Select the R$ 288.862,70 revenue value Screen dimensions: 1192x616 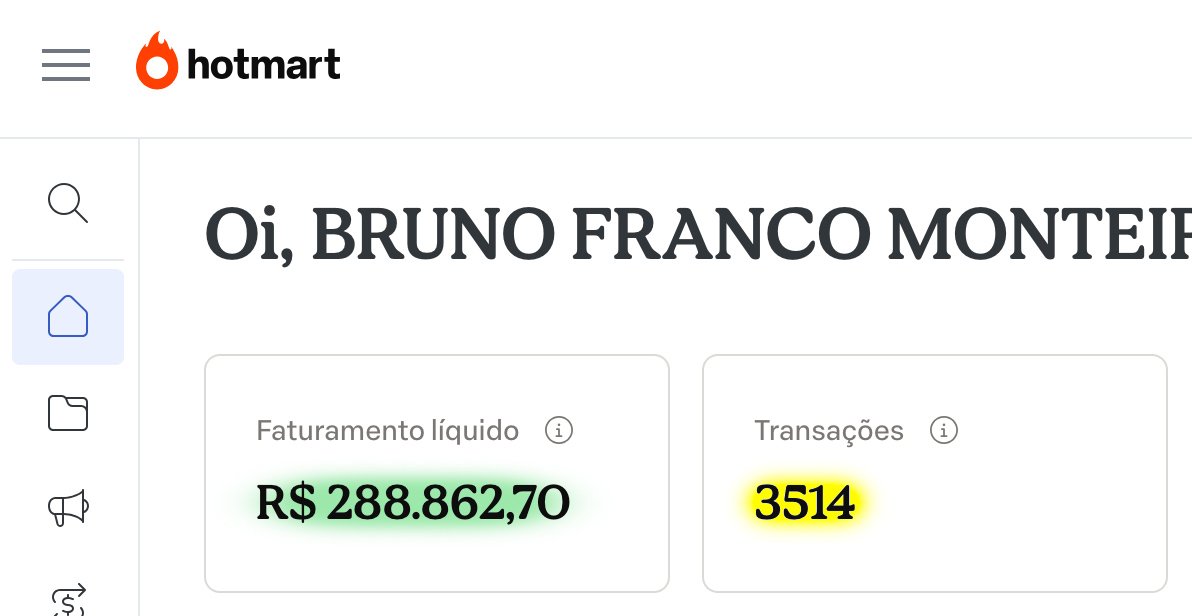point(413,503)
